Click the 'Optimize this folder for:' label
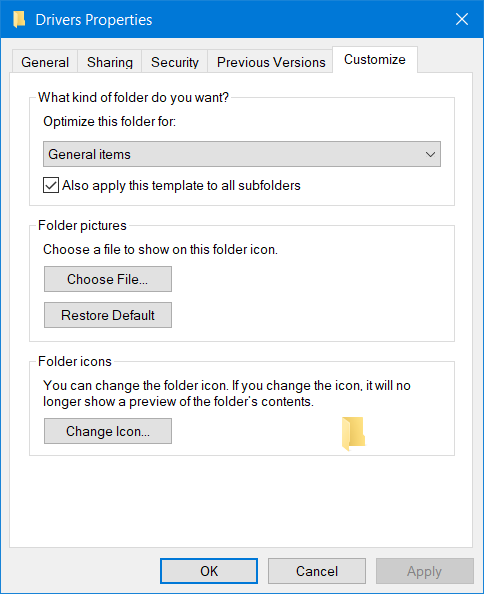484x594 pixels. coord(109,122)
